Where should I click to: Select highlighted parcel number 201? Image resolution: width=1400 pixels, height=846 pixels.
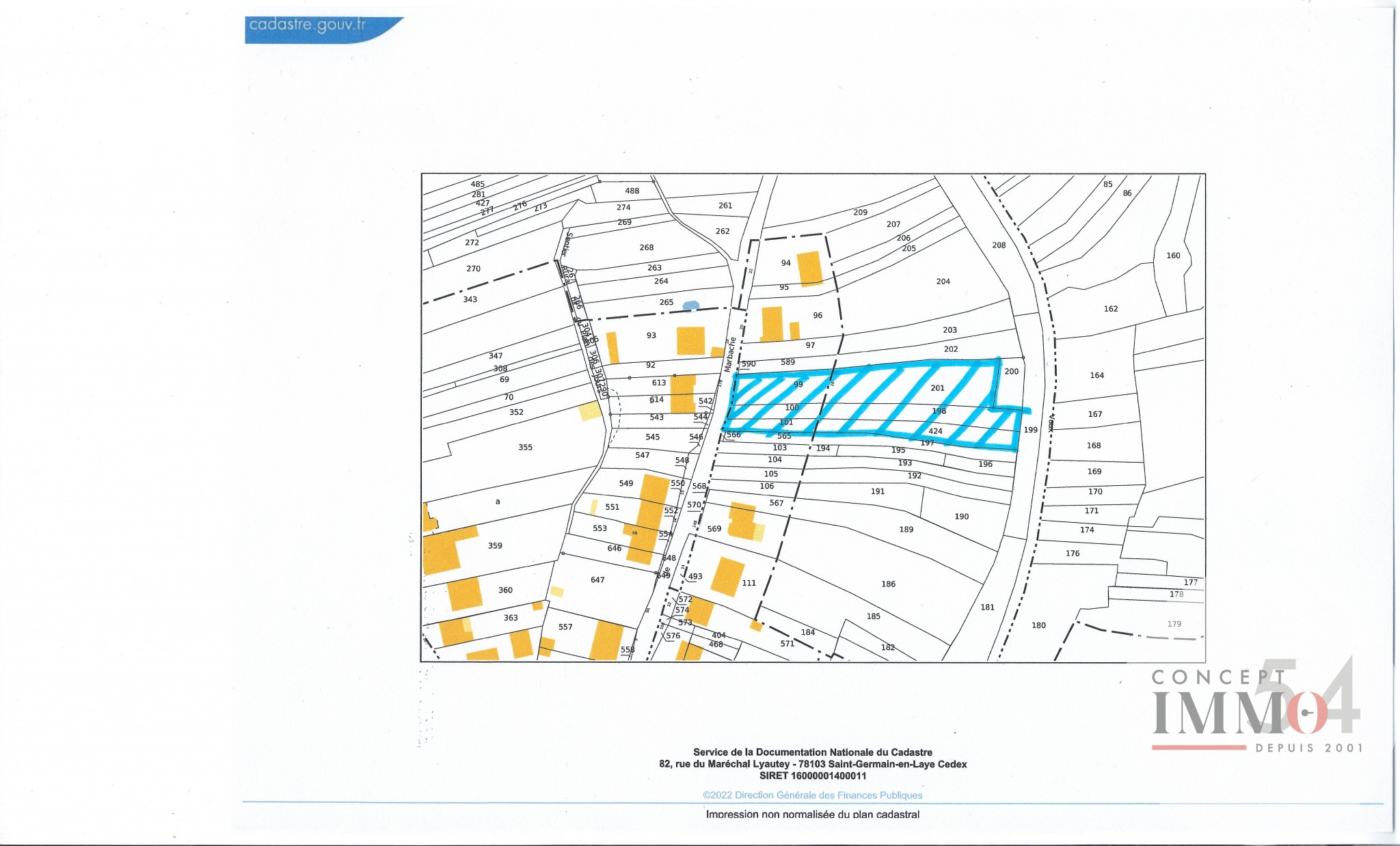tap(938, 388)
